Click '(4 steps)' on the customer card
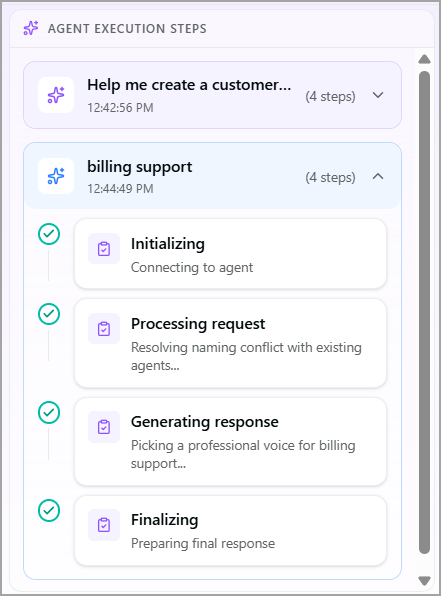Image resolution: width=441 pixels, height=596 pixels. click(330, 96)
